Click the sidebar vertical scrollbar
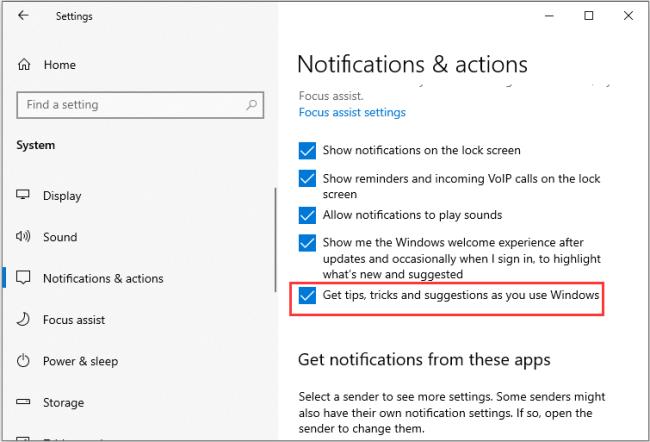The image size is (650, 442). click(x=274, y=240)
